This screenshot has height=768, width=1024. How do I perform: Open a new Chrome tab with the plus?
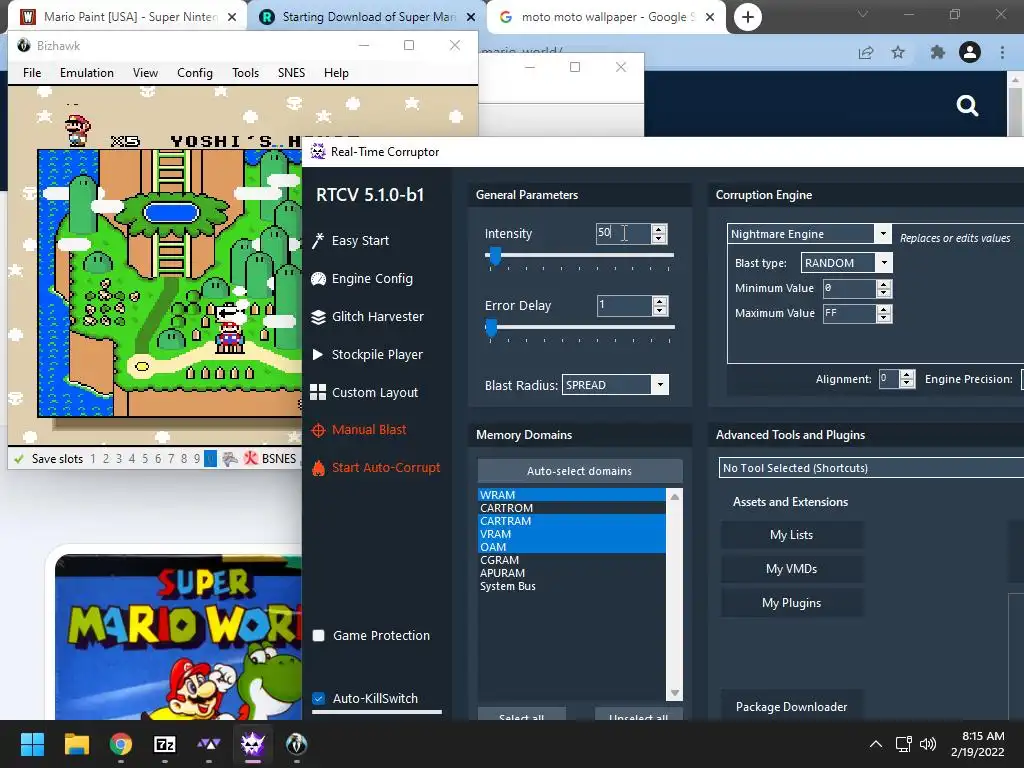[748, 17]
